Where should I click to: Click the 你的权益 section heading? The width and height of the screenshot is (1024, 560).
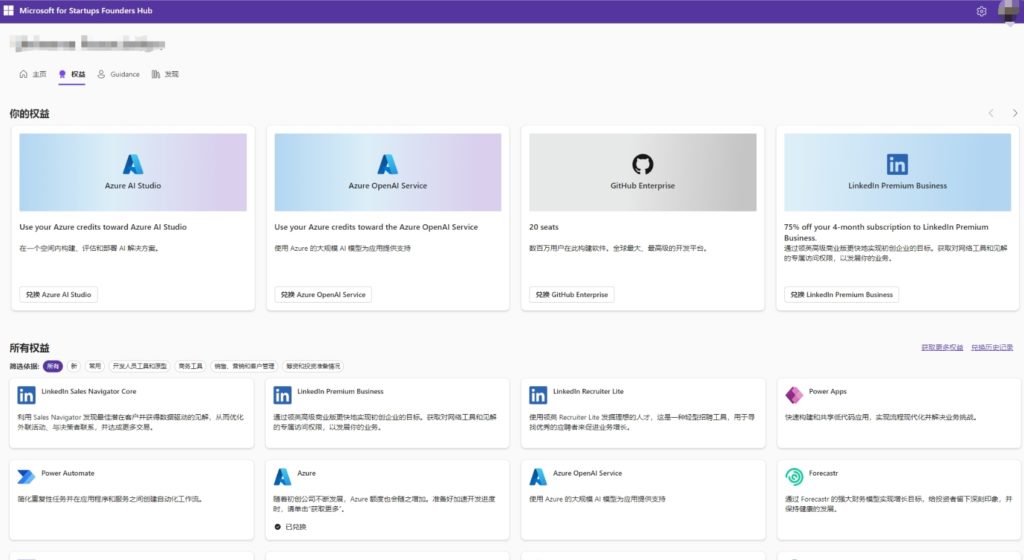[29, 114]
